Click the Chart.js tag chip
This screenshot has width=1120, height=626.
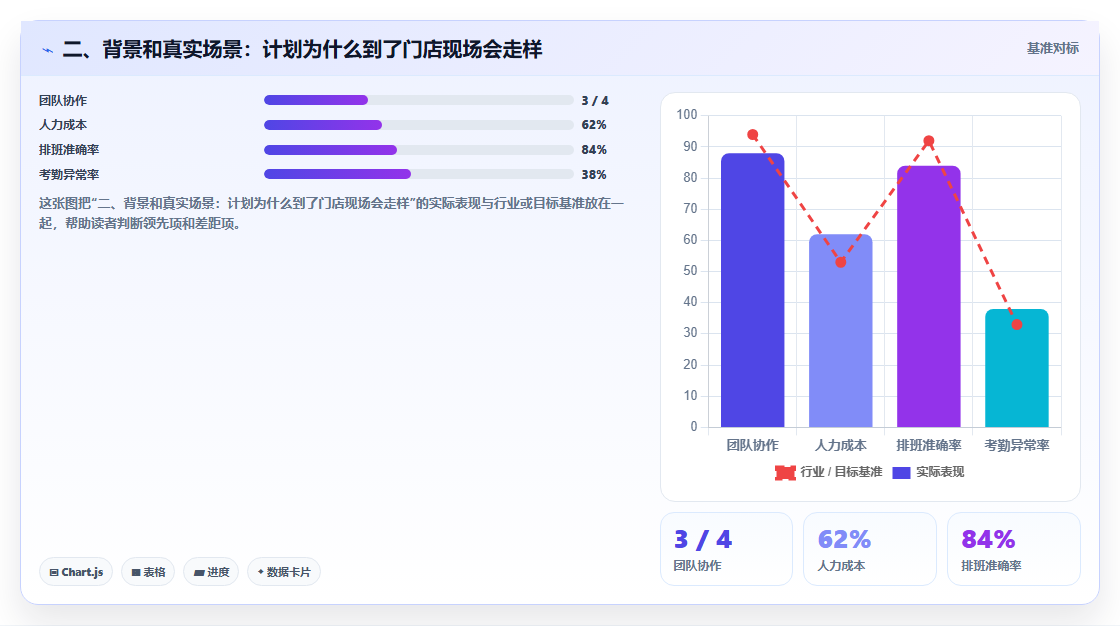click(x=76, y=572)
